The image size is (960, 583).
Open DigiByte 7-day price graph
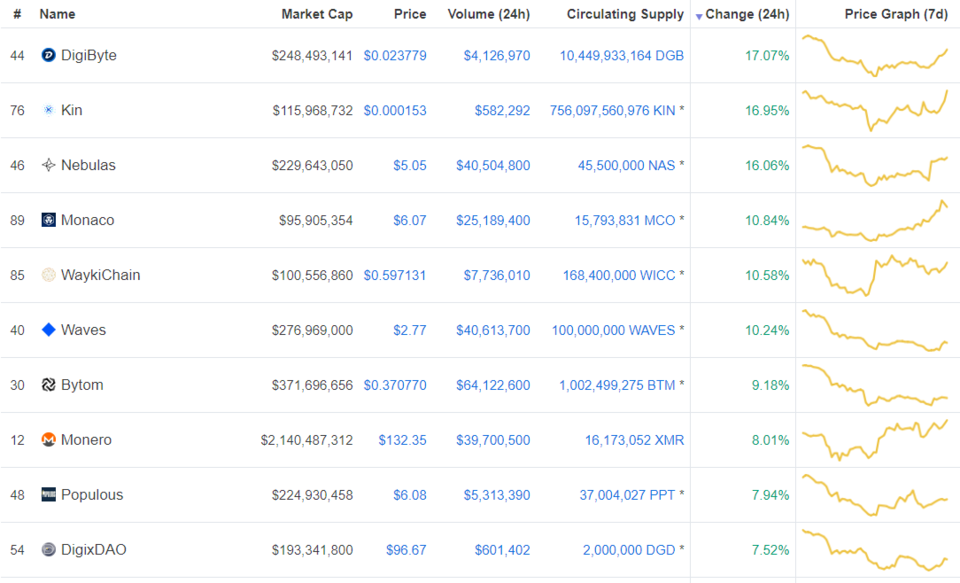[875, 55]
